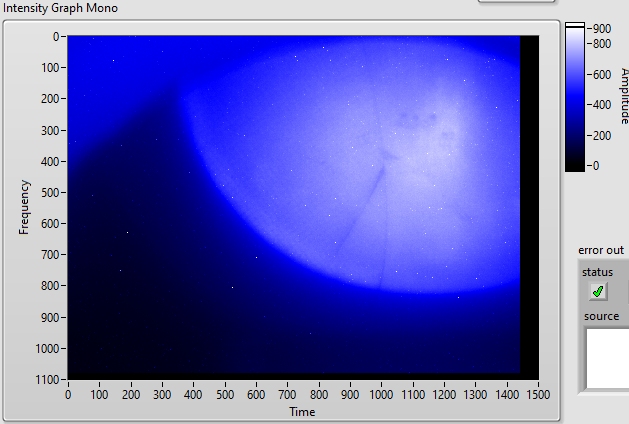Click the '1500' end marker on Time axis
The image size is (629, 424).
tap(538, 395)
